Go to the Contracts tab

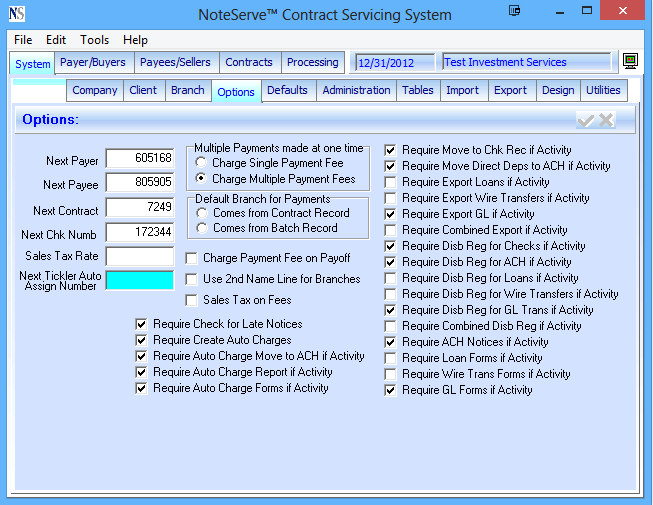(249, 62)
